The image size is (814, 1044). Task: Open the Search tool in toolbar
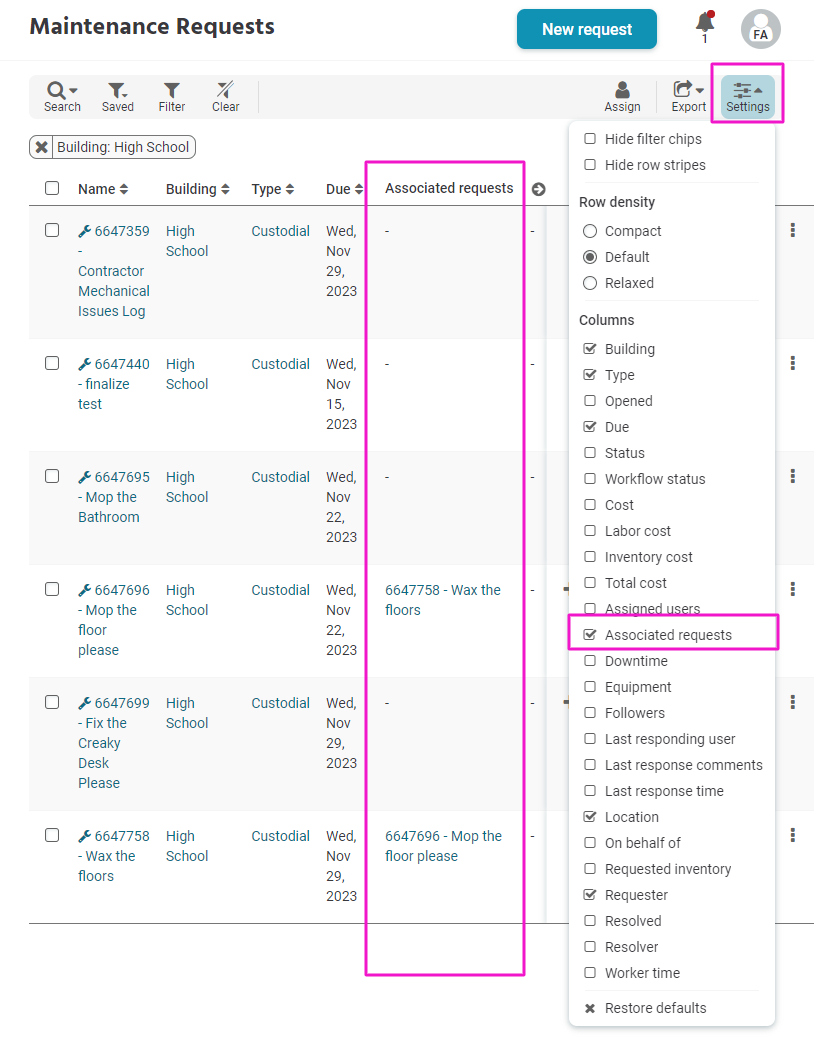coord(62,97)
